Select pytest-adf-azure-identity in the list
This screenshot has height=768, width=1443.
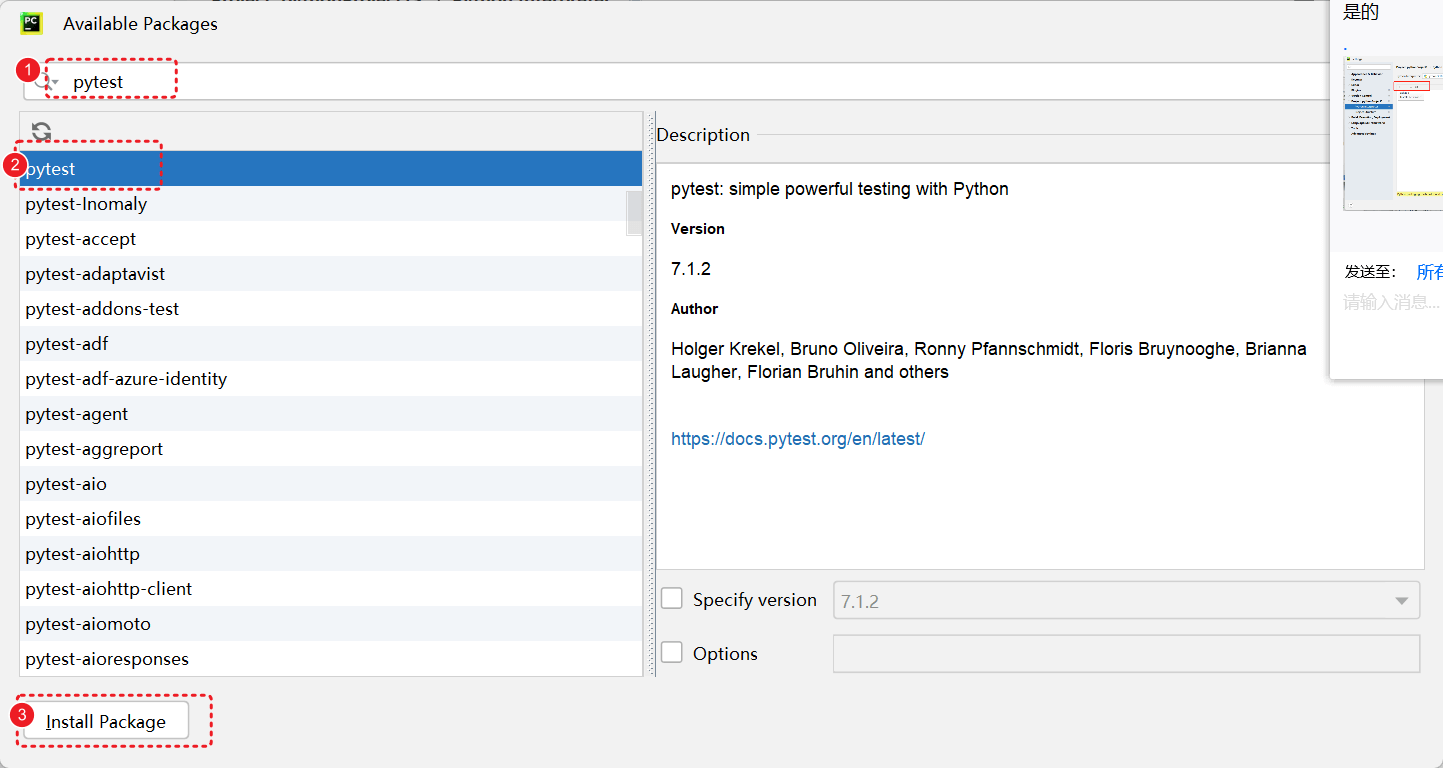[x=330, y=379]
